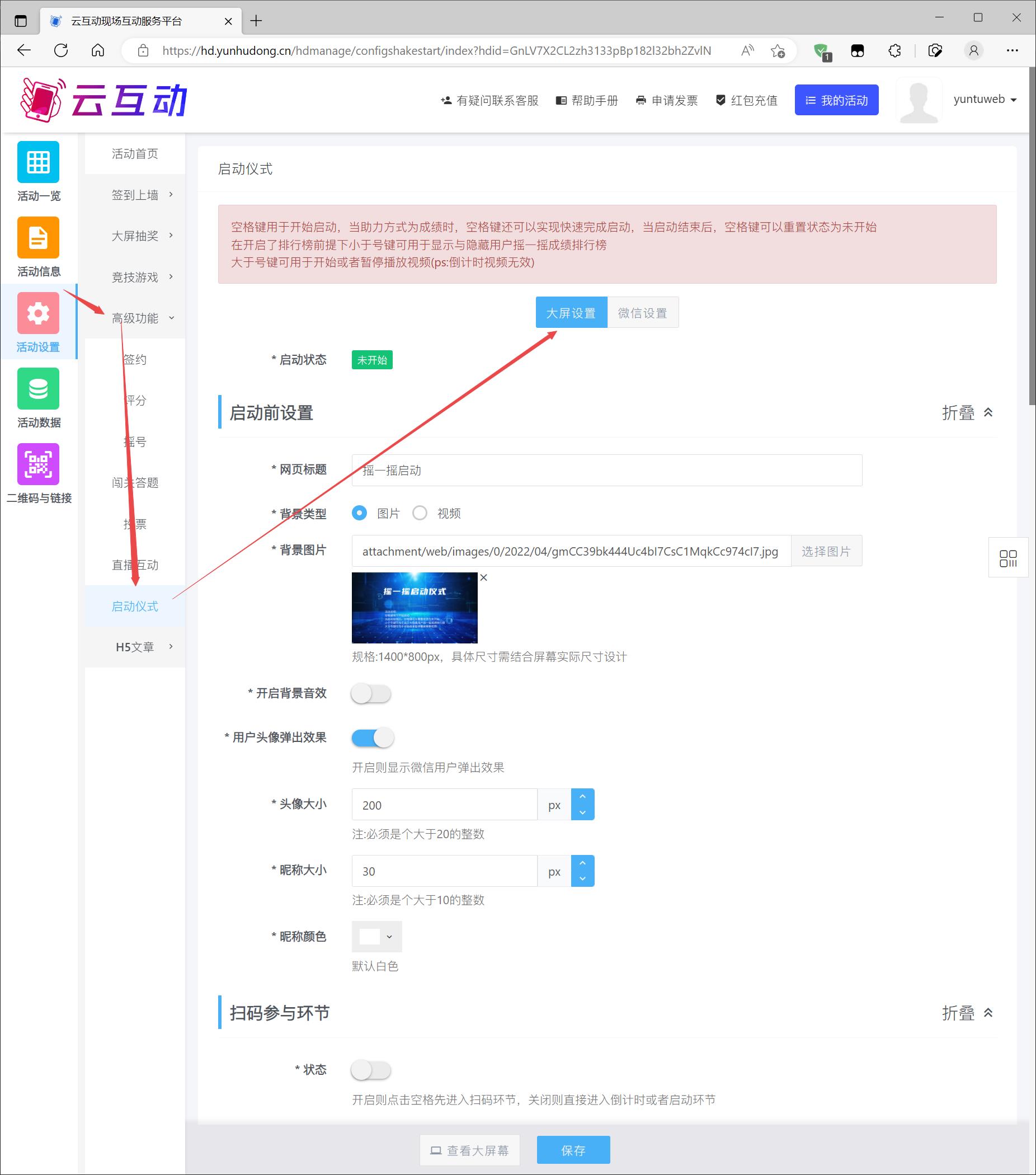Open the 二维码与链接 QR code icon

click(x=38, y=464)
